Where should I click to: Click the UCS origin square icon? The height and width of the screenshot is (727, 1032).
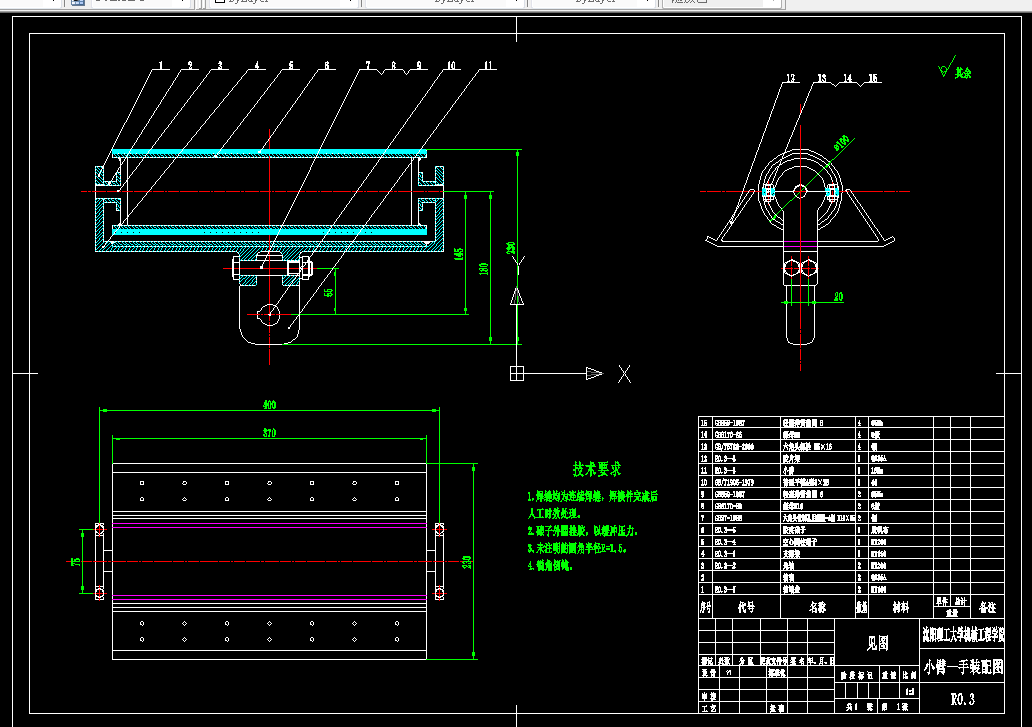(517, 374)
